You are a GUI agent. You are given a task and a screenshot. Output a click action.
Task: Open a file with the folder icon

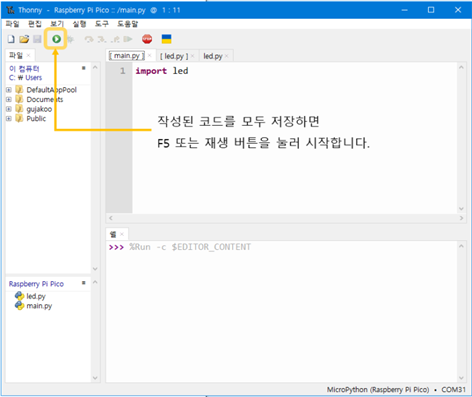click(24, 39)
